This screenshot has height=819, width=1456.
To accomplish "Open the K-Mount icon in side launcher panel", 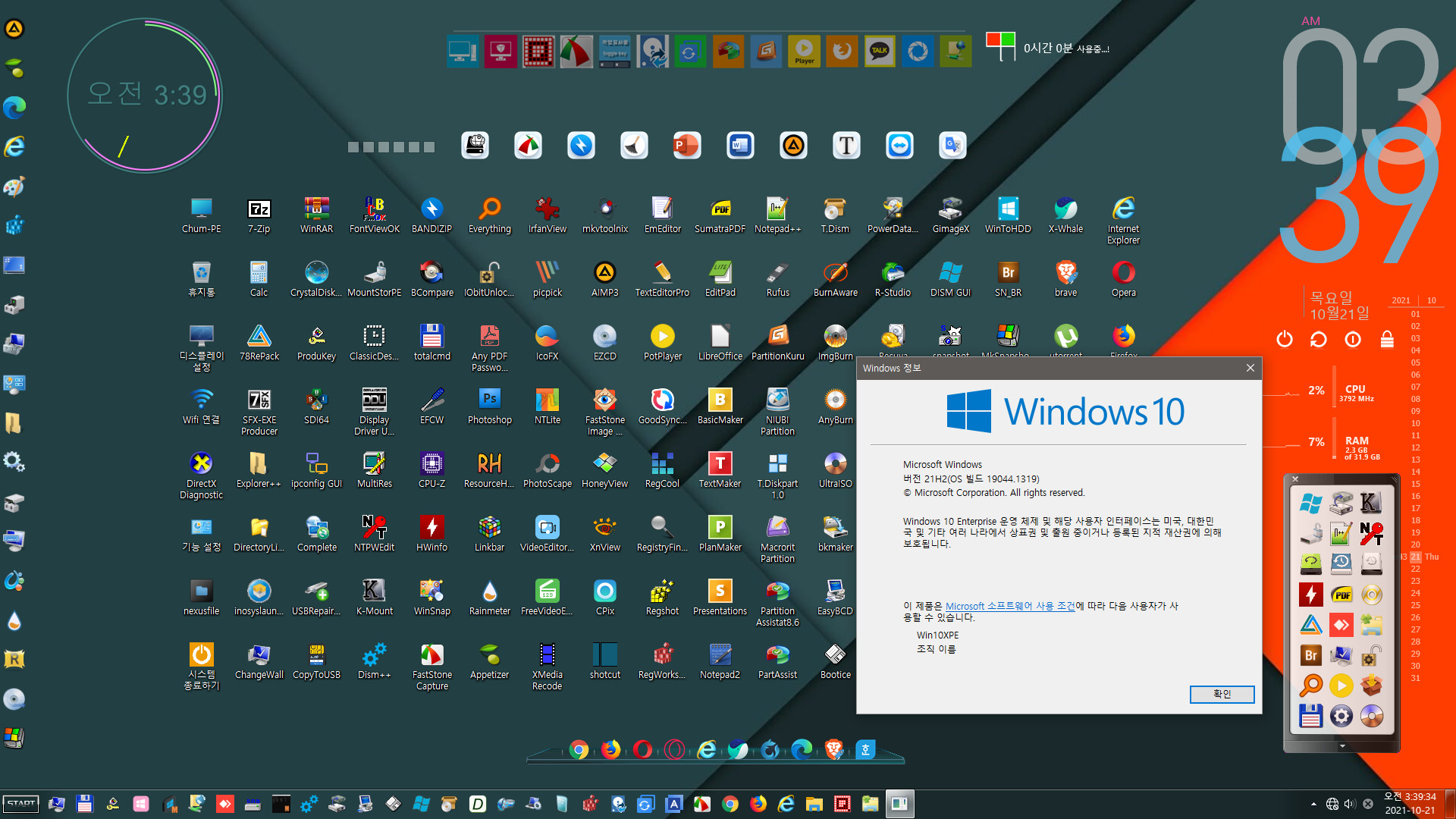I will pyautogui.click(x=1371, y=503).
